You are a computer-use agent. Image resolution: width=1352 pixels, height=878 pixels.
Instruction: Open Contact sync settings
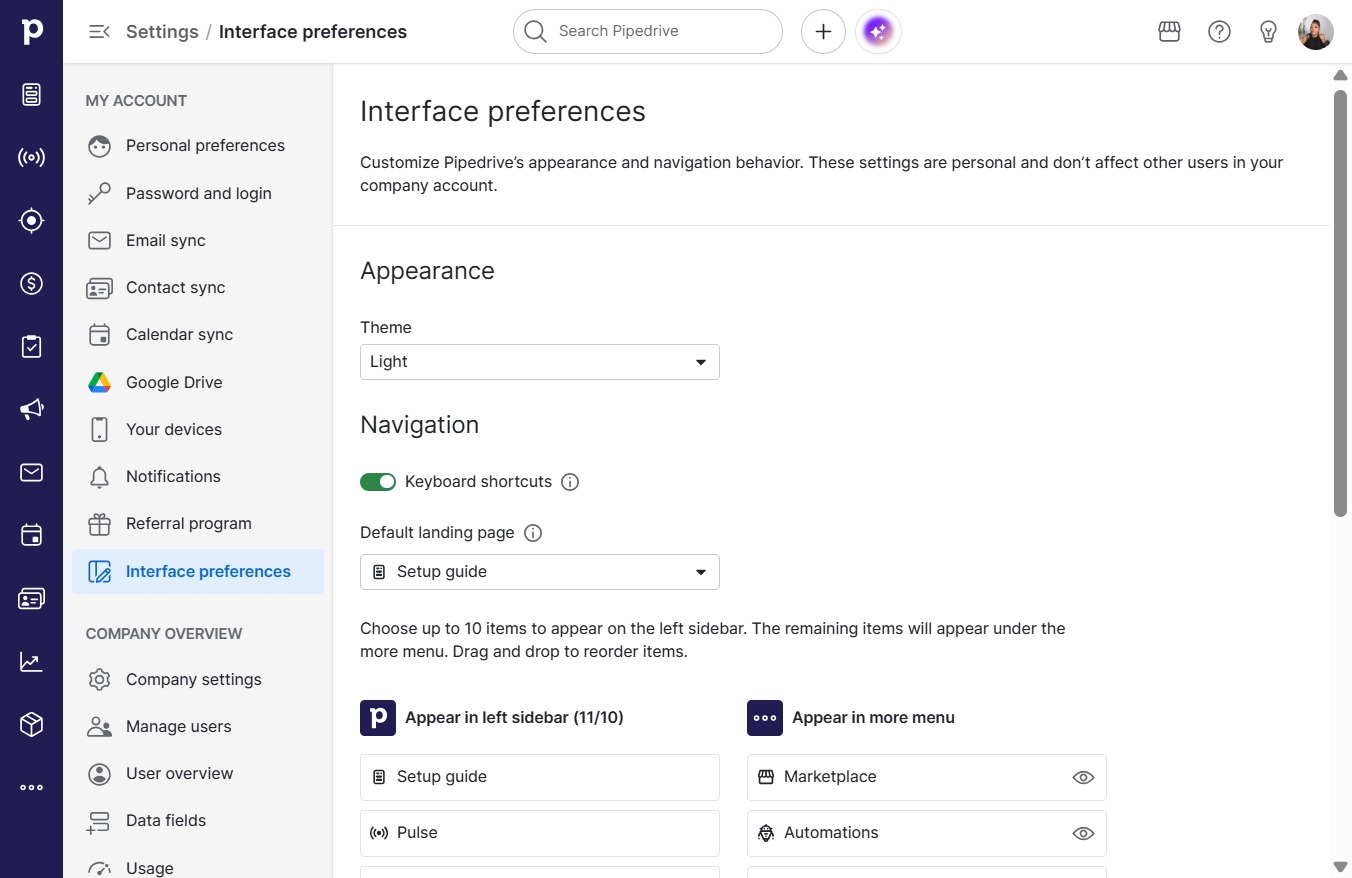[198, 288]
